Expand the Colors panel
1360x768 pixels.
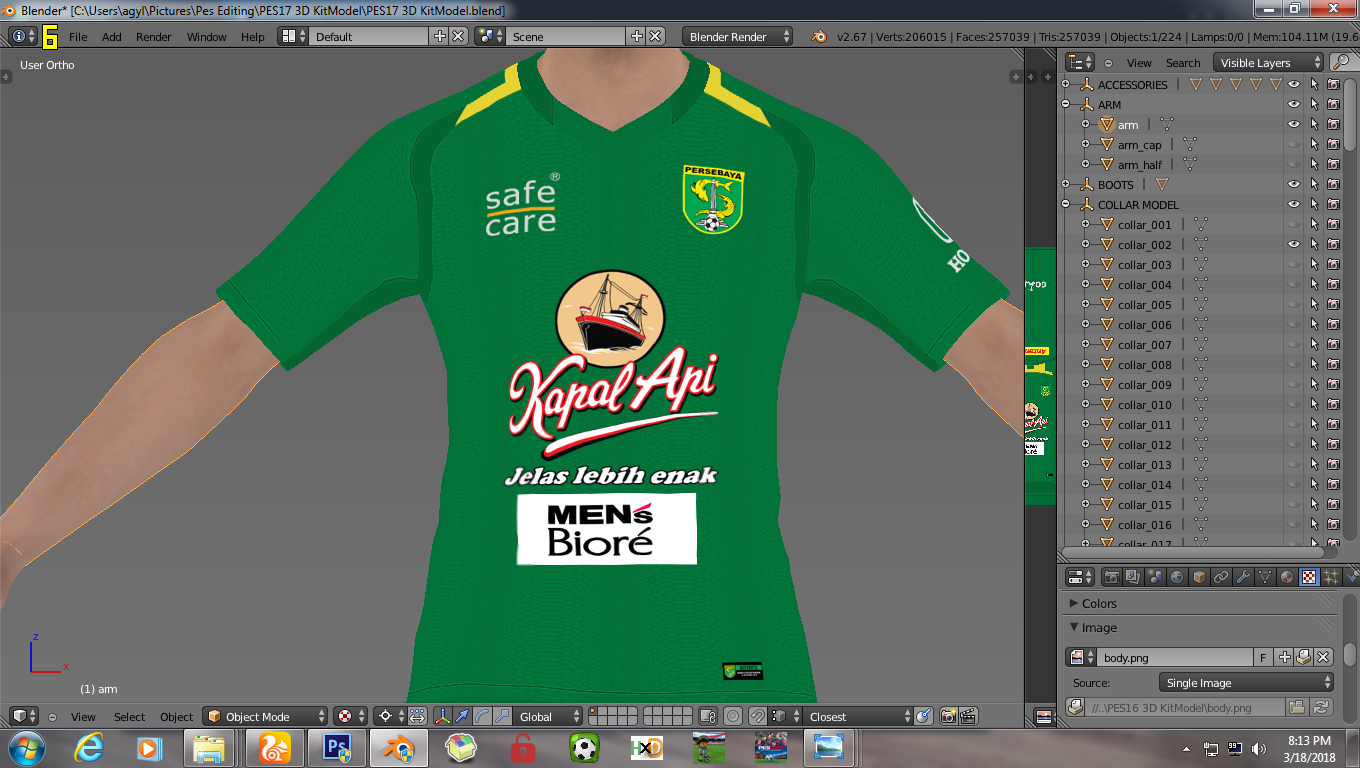(x=1074, y=604)
